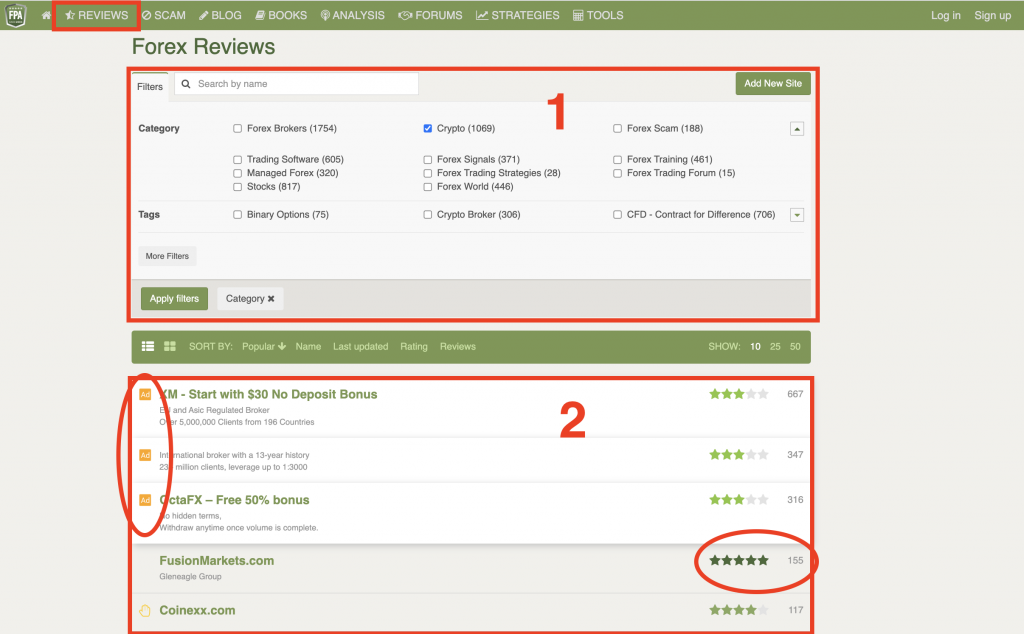Viewport: 1024px width, 634px height.
Task: Click the Add New Site button
Action: click(773, 84)
